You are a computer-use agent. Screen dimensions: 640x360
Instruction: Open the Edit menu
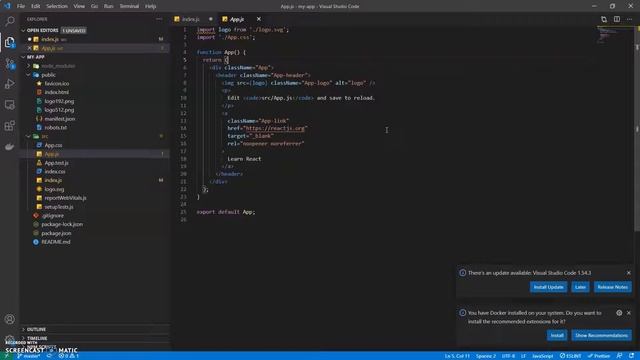click(36, 6)
